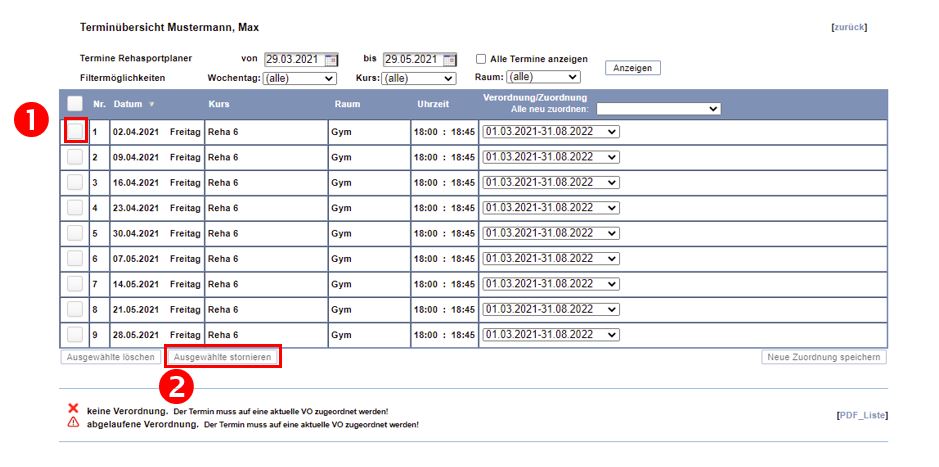Click the sort arrow next to Datum
Image resolution: width=939 pixels, height=467 pixels.
point(152,104)
